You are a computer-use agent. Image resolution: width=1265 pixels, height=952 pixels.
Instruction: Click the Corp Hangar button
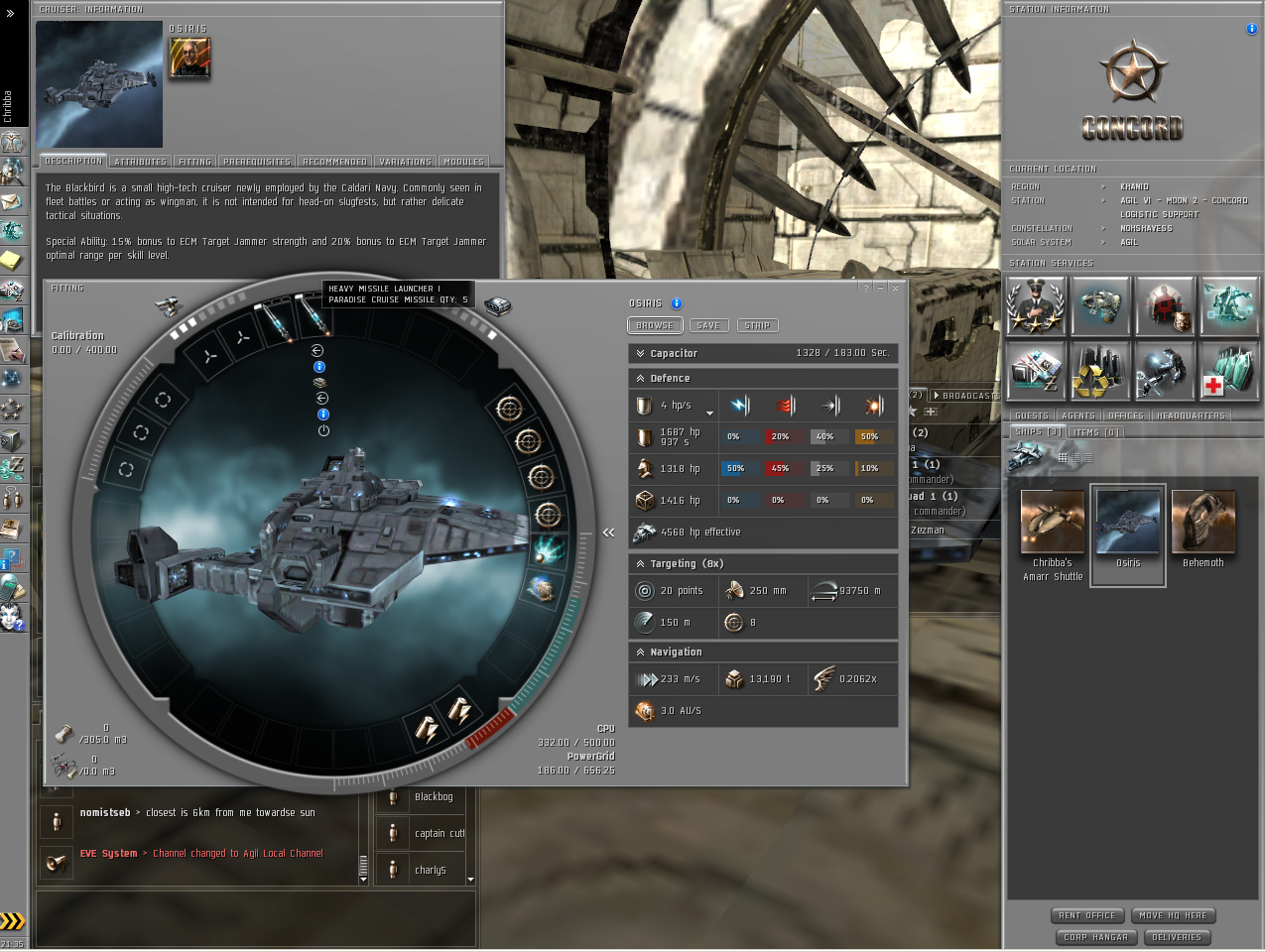1096,937
